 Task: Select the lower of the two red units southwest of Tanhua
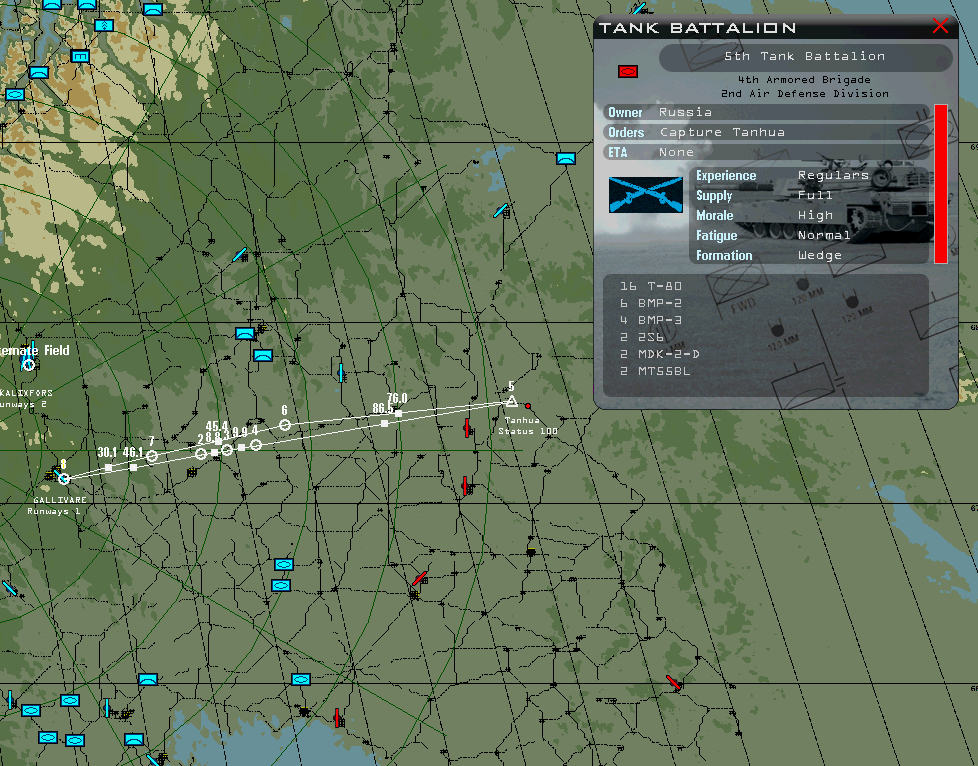click(x=465, y=485)
